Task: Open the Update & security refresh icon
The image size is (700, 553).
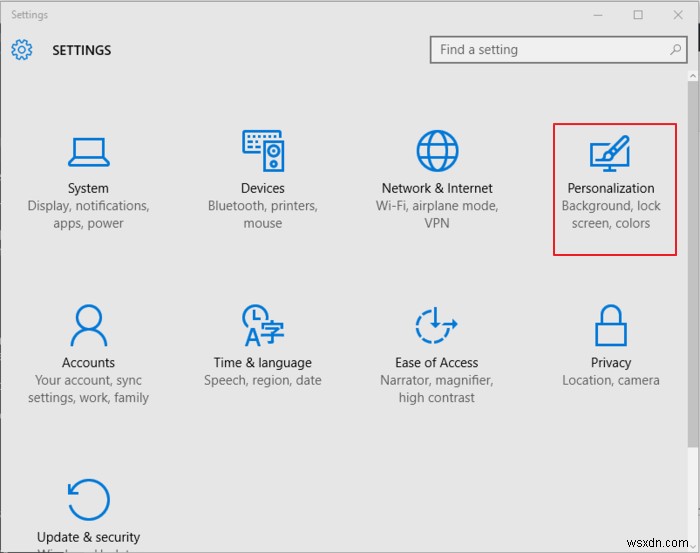Action: 88,499
